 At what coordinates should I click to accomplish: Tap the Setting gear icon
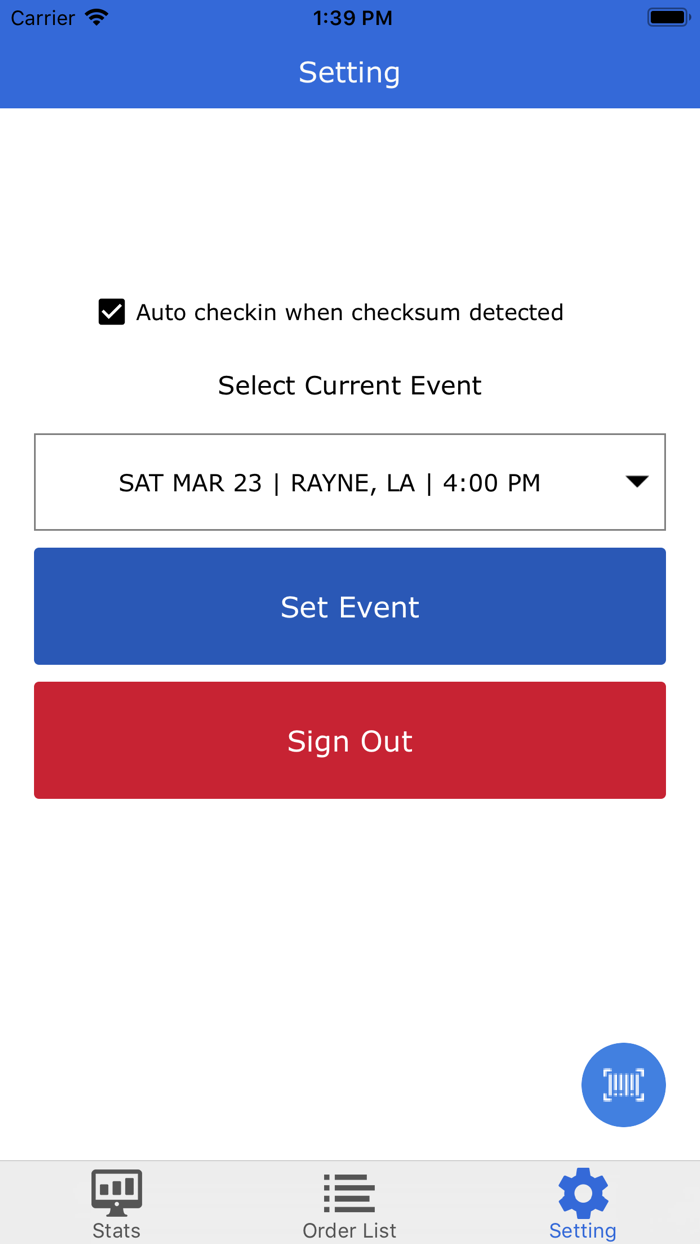coord(582,1192)
